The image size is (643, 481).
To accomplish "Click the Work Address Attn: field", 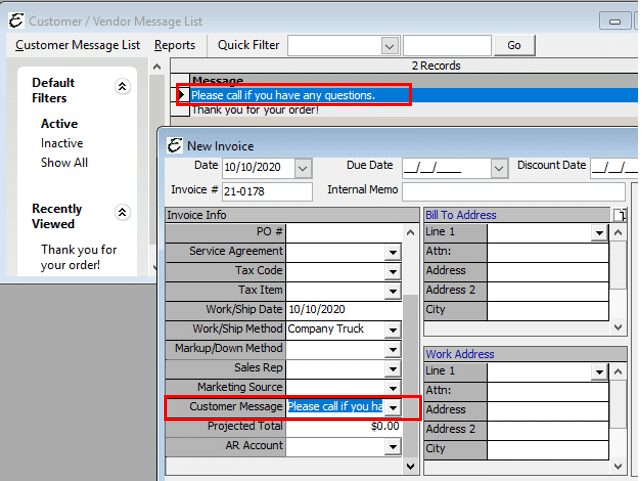I will pyautogui.click(x=547, y=391).
